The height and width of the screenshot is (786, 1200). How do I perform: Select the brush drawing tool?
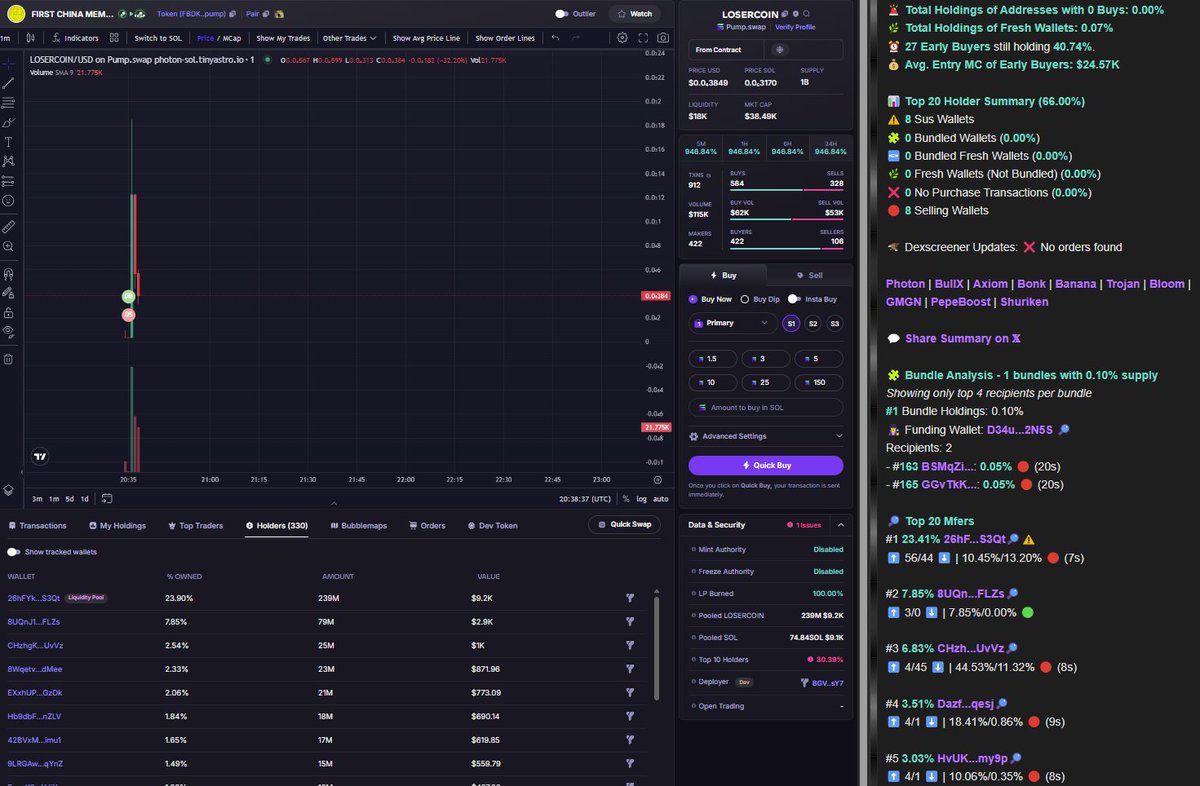point(8,122)
